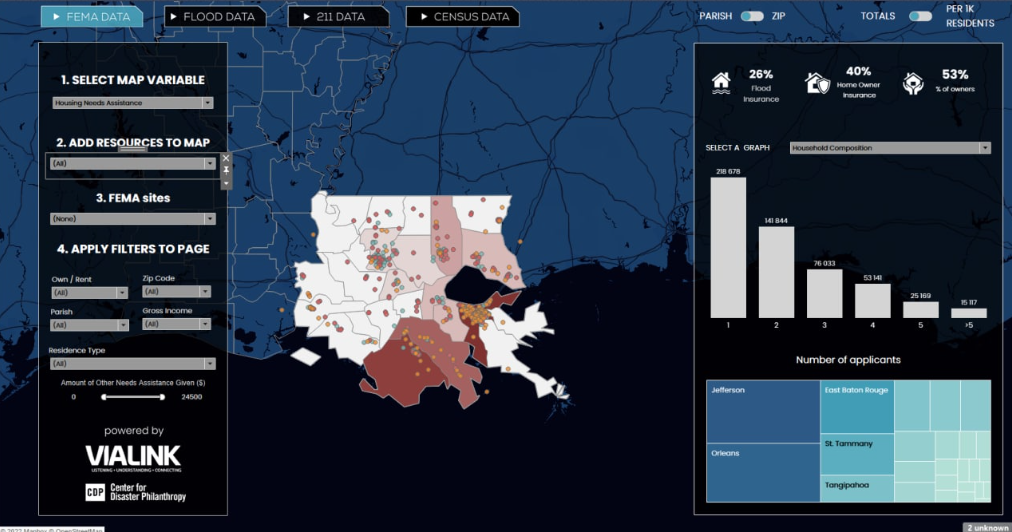The width and height of the screenshot is (1012, 532).
Task: Select the tallest bar for household size 1
Action: click(x=728, y=248)
